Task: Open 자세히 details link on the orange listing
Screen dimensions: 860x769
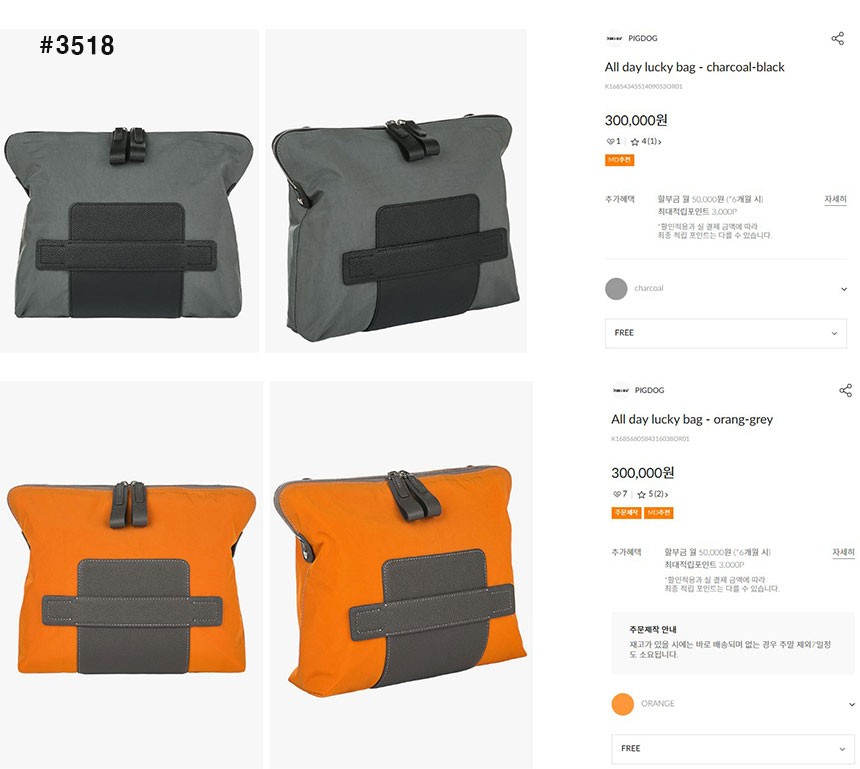Action: (x=843, y=552)
